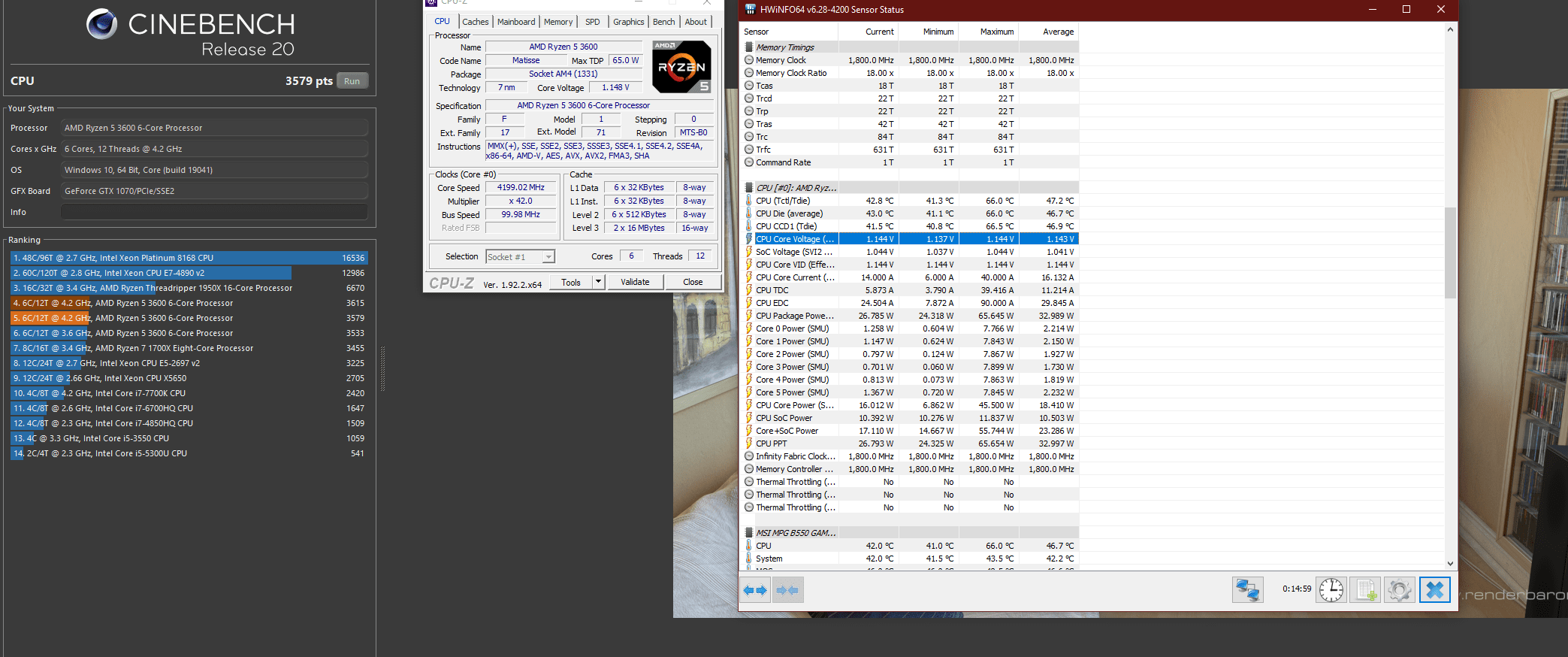Viewport: 1568px width, 657px height.
Task: Select ranking row Intel Xeon Platinum 8168 CPU
Action: click(189, 258)
